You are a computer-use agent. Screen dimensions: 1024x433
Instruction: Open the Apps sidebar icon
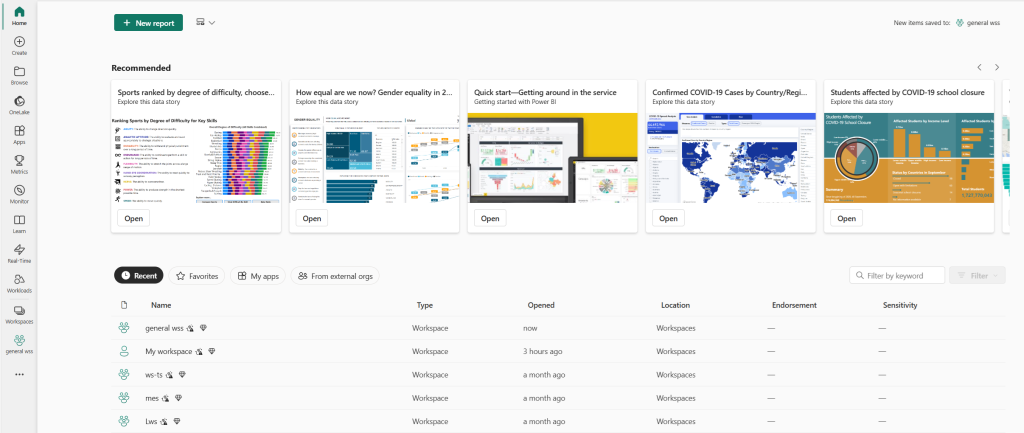(x=19, y=135)
